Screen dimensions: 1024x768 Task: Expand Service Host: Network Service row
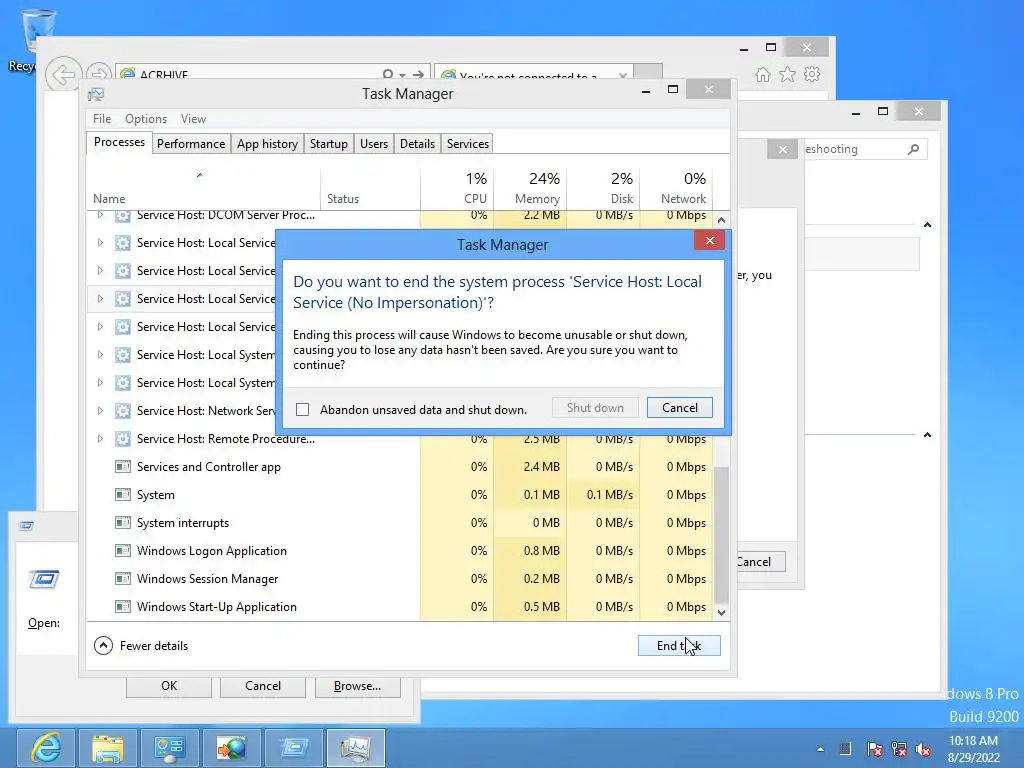[x=100, y=411]
